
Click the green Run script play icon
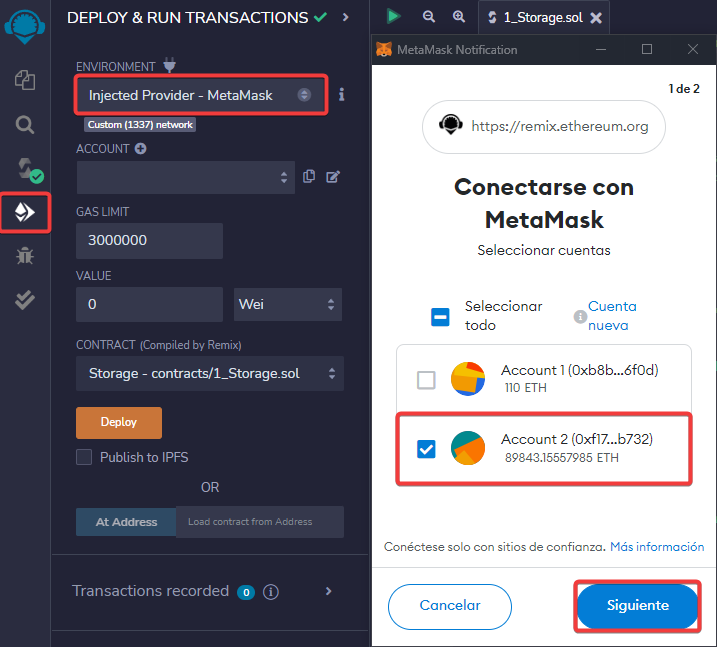(393, 17)
